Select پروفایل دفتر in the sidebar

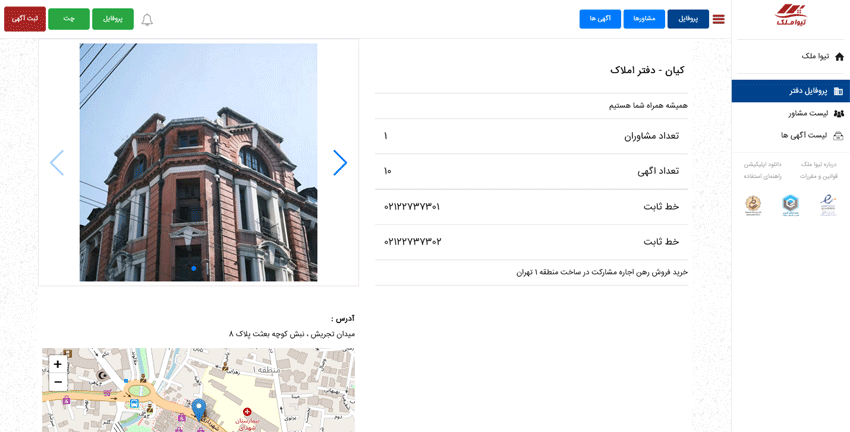[790, 91]
